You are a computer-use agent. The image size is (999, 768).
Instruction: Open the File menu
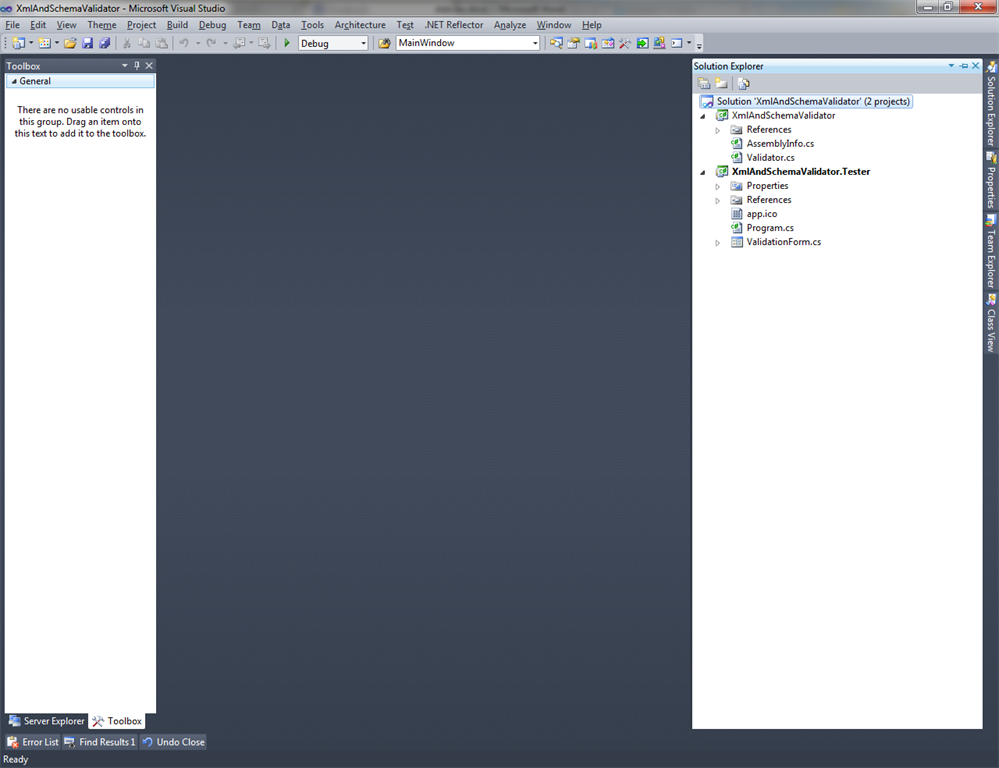tap(12, 25)
